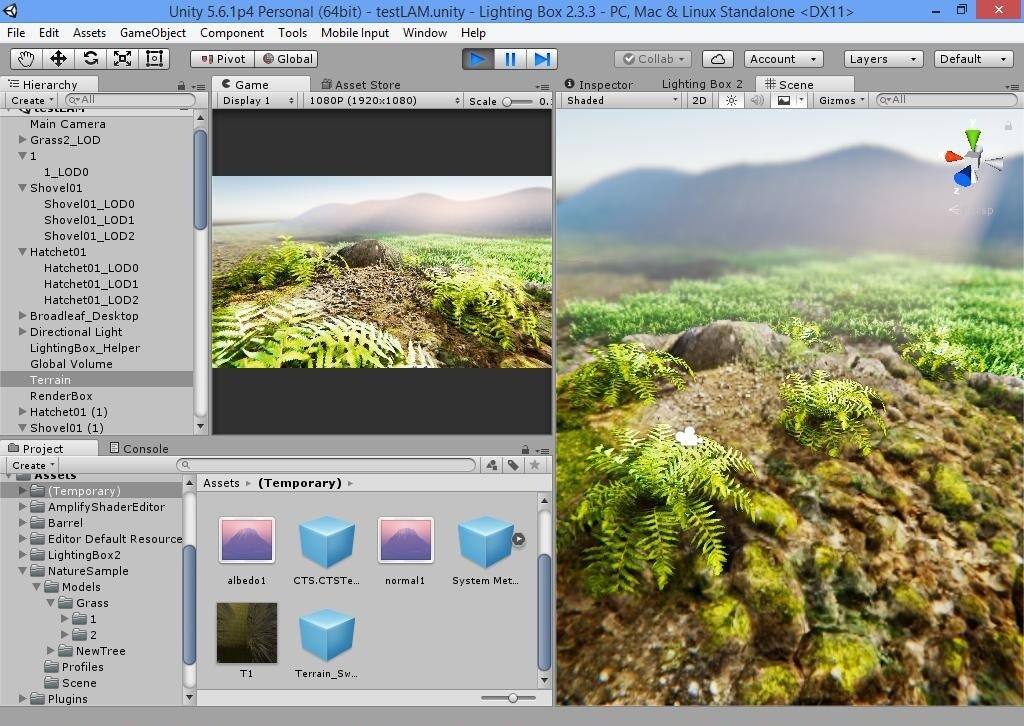Lock the Hierarchy panel
This screenshot has height=726, width=1024.
coord(181,86)
